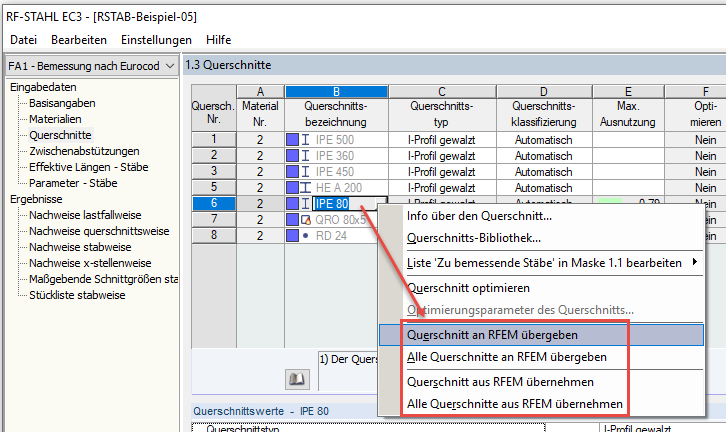Expand the 'Liste Zu bemessende Stäbe' submenu arrow
The height and width of the screenshot is (432, 726).
coord(695,262)
